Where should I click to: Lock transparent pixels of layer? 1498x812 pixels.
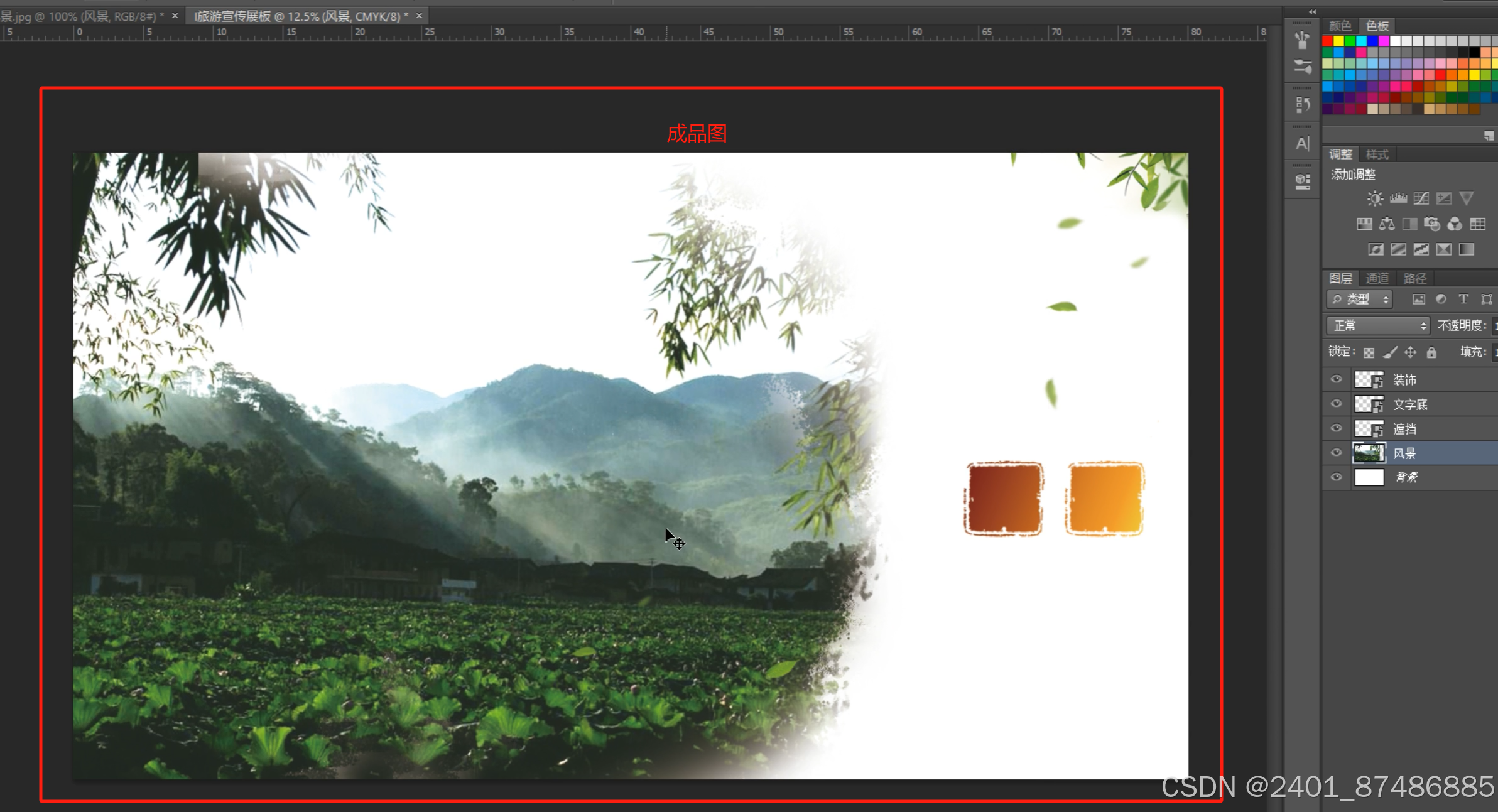[1369, 352]
